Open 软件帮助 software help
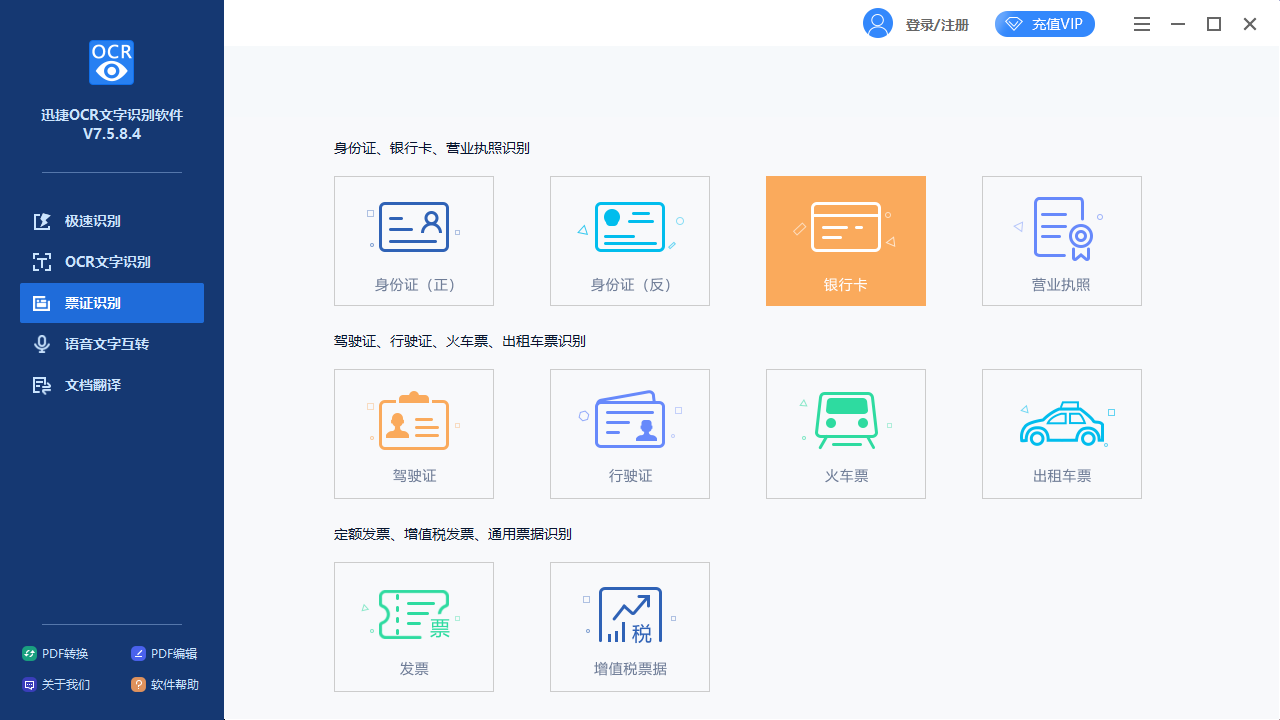This screenshot has width=1280, height=720. click(164, 684)
